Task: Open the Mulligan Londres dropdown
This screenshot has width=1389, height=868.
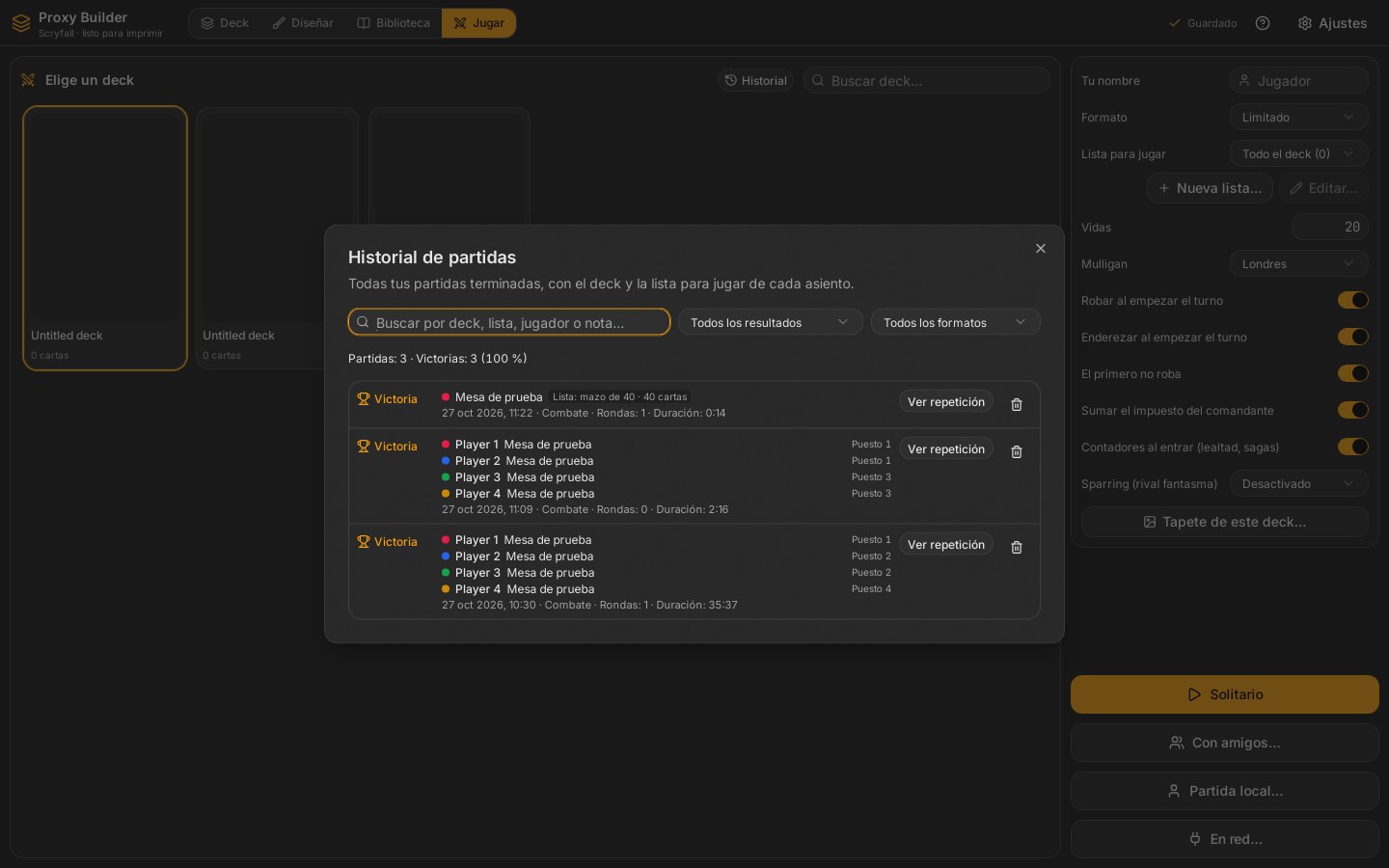Action: [1298, 263]
